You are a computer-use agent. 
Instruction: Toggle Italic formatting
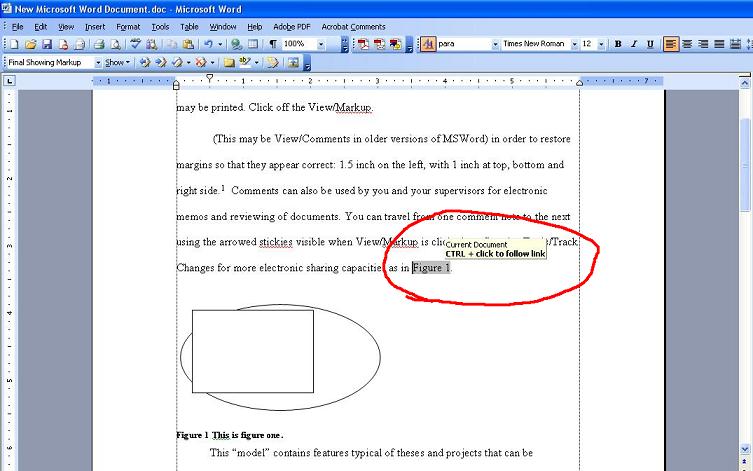click(634, 44)
